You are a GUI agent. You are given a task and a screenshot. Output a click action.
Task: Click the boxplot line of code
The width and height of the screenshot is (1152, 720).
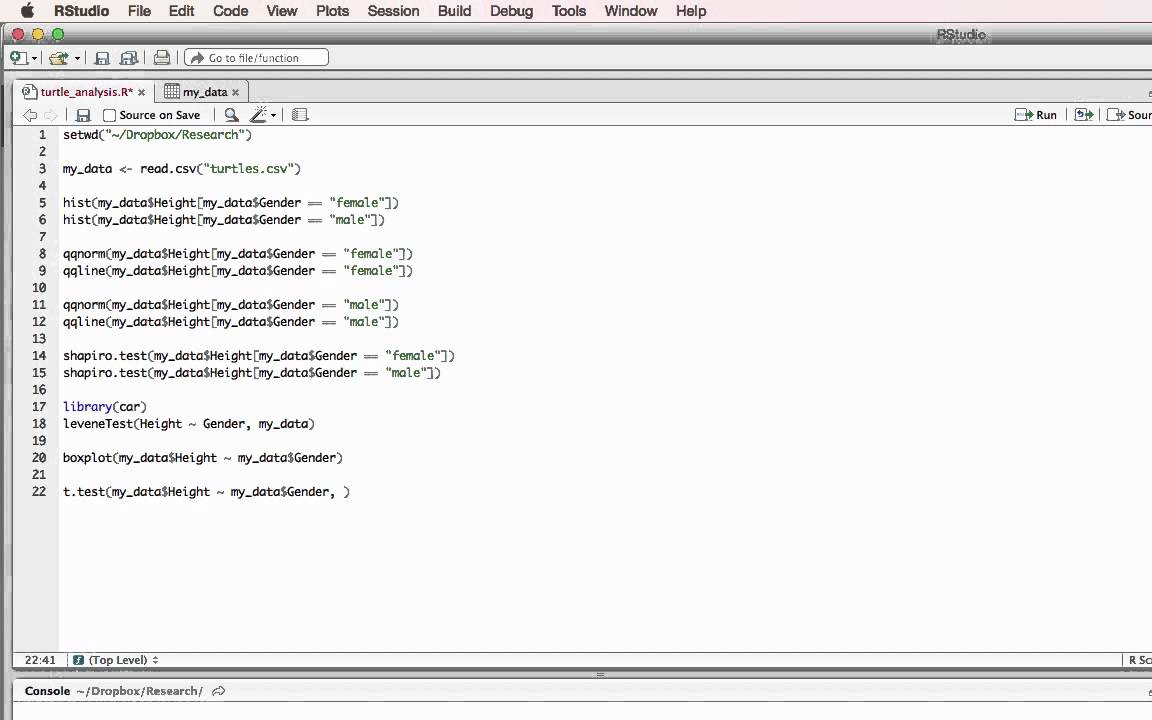click(x=203, y=457)
